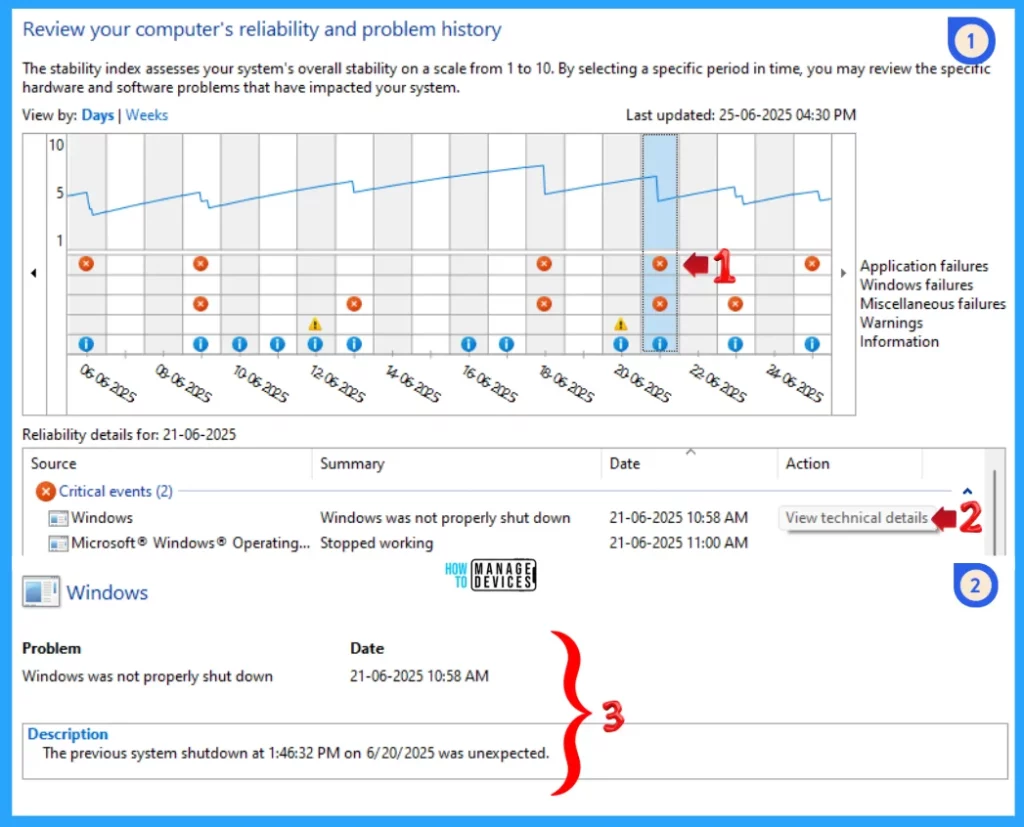Select the application failure icon on 21-06-2025
This screenshot has width=1024, height=827.
(660, 263)
